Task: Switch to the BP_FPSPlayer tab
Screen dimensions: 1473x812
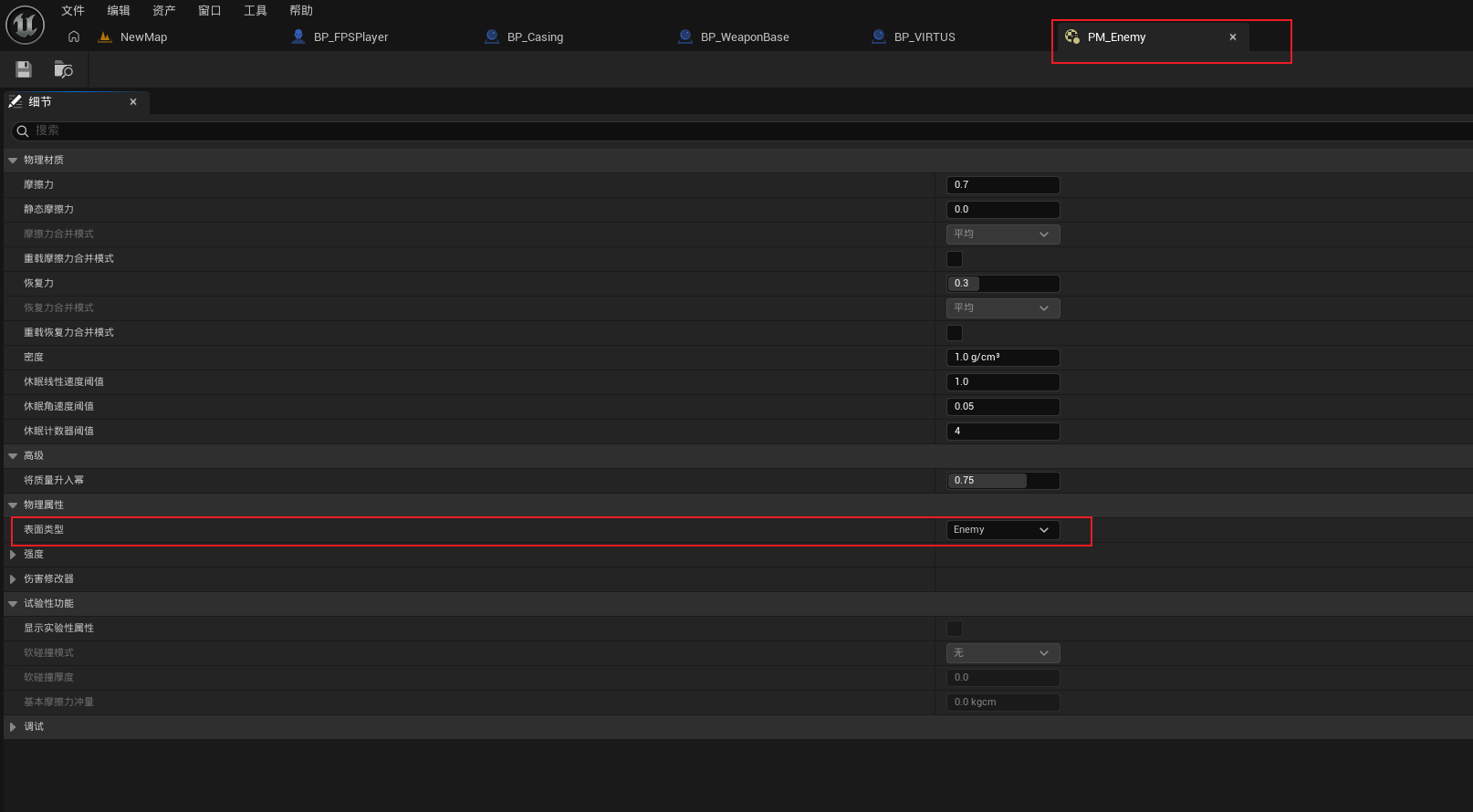Action: click(x=350, y=37)
